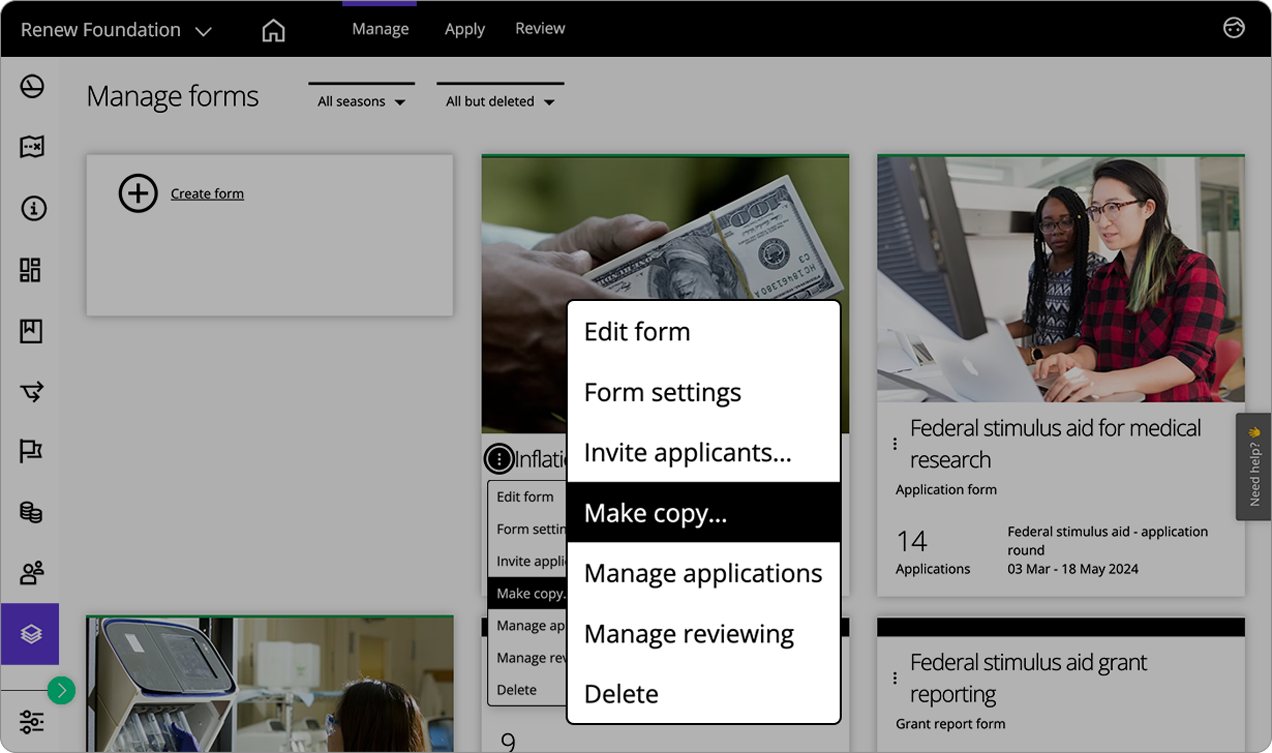The width and height of the screenshot is (1272, 753).
Task: Open the people/users icon in sidebar
Action: pyautogui.click(x=32, y=572)
